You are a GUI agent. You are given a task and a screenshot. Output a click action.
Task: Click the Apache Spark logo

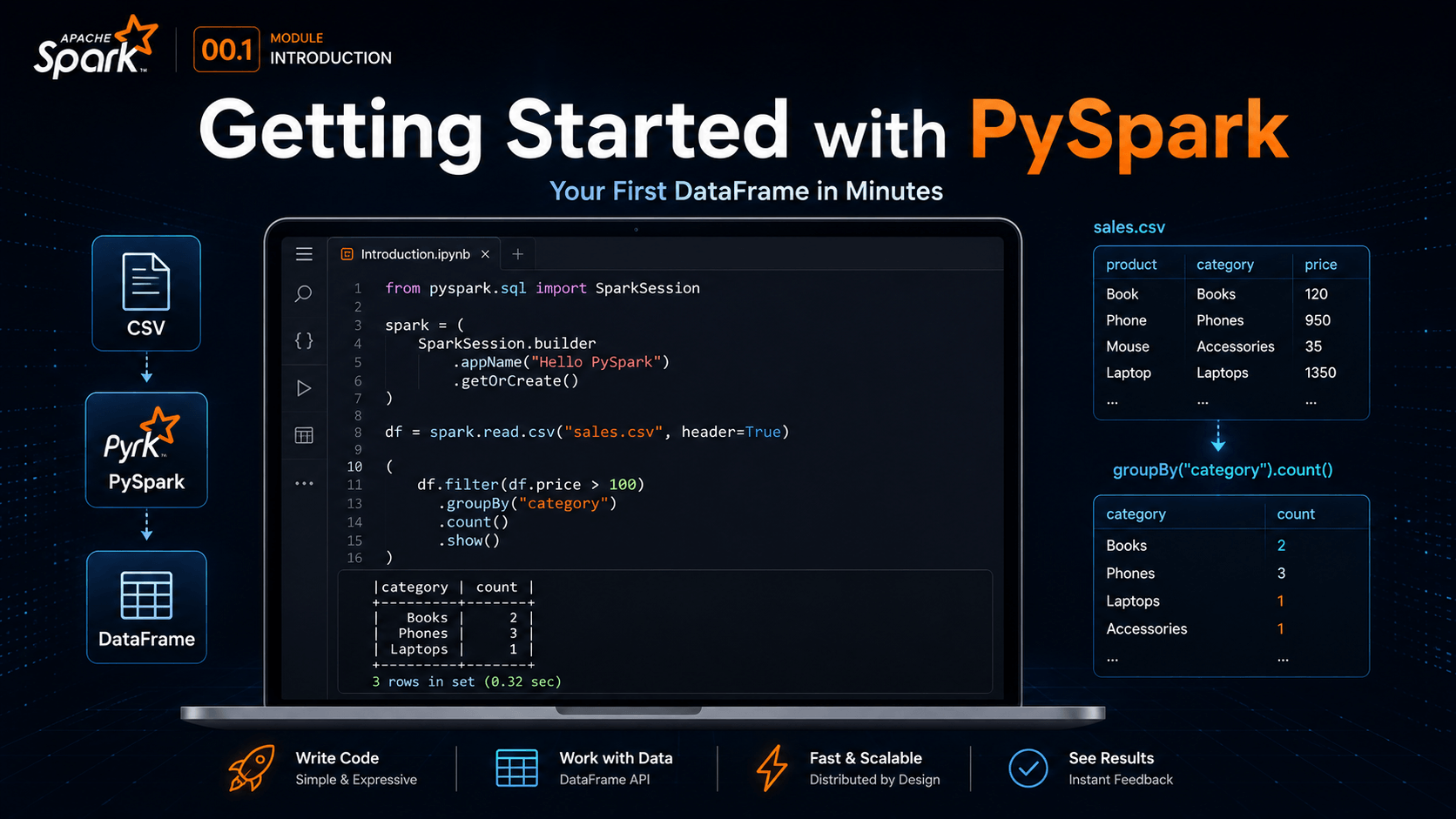pyautogui.click(x=96, y=47)
